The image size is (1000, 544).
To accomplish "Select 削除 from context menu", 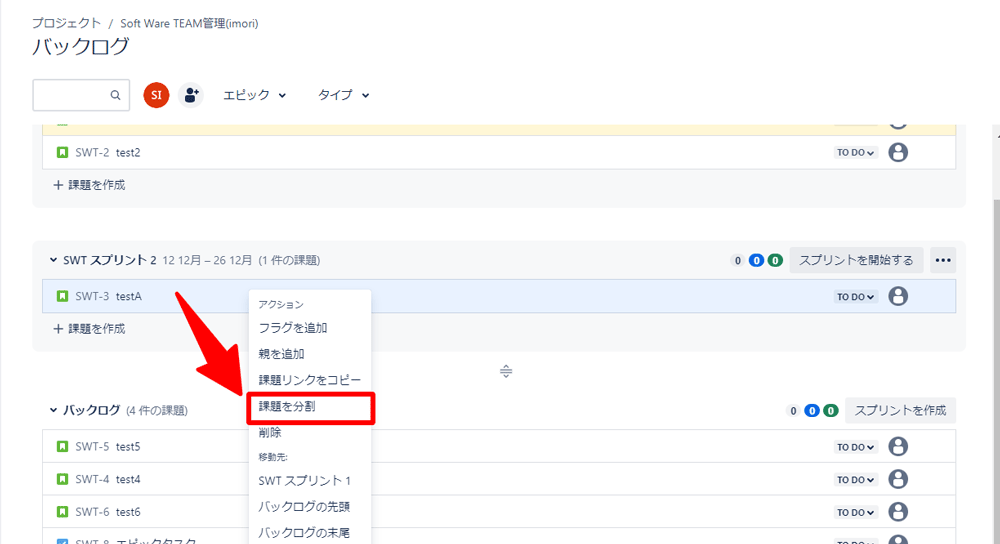I will pos(310,432).
